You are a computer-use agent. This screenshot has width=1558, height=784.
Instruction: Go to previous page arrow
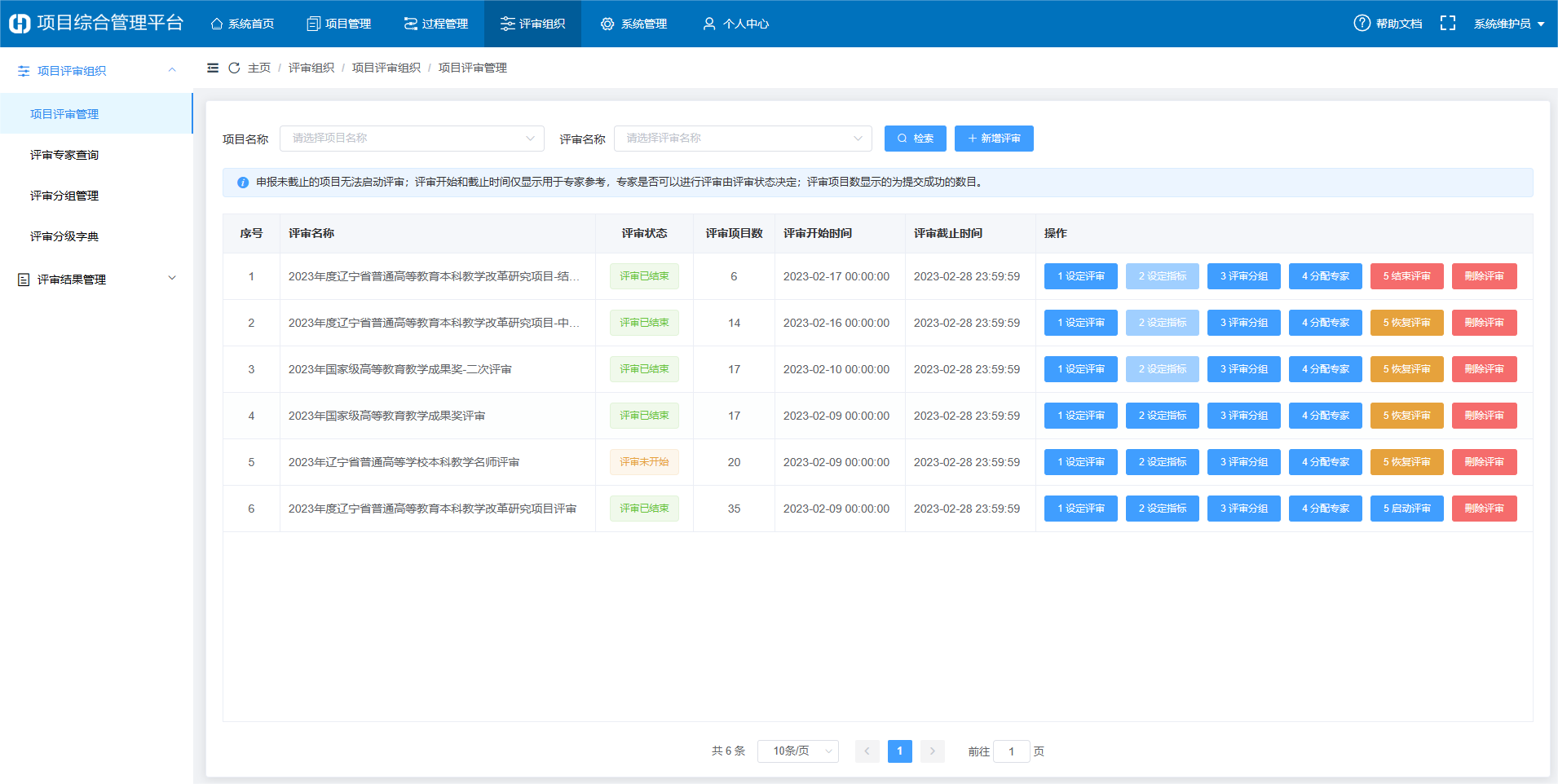[x=867, y=751]
